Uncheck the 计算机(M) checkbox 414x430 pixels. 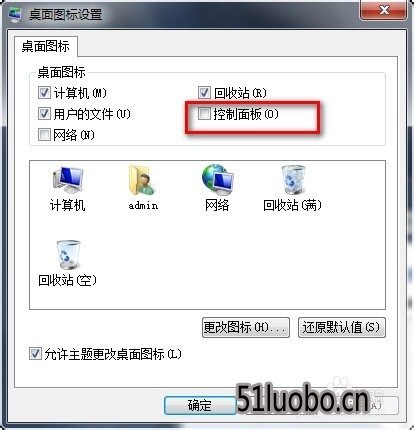pos(44,92)
